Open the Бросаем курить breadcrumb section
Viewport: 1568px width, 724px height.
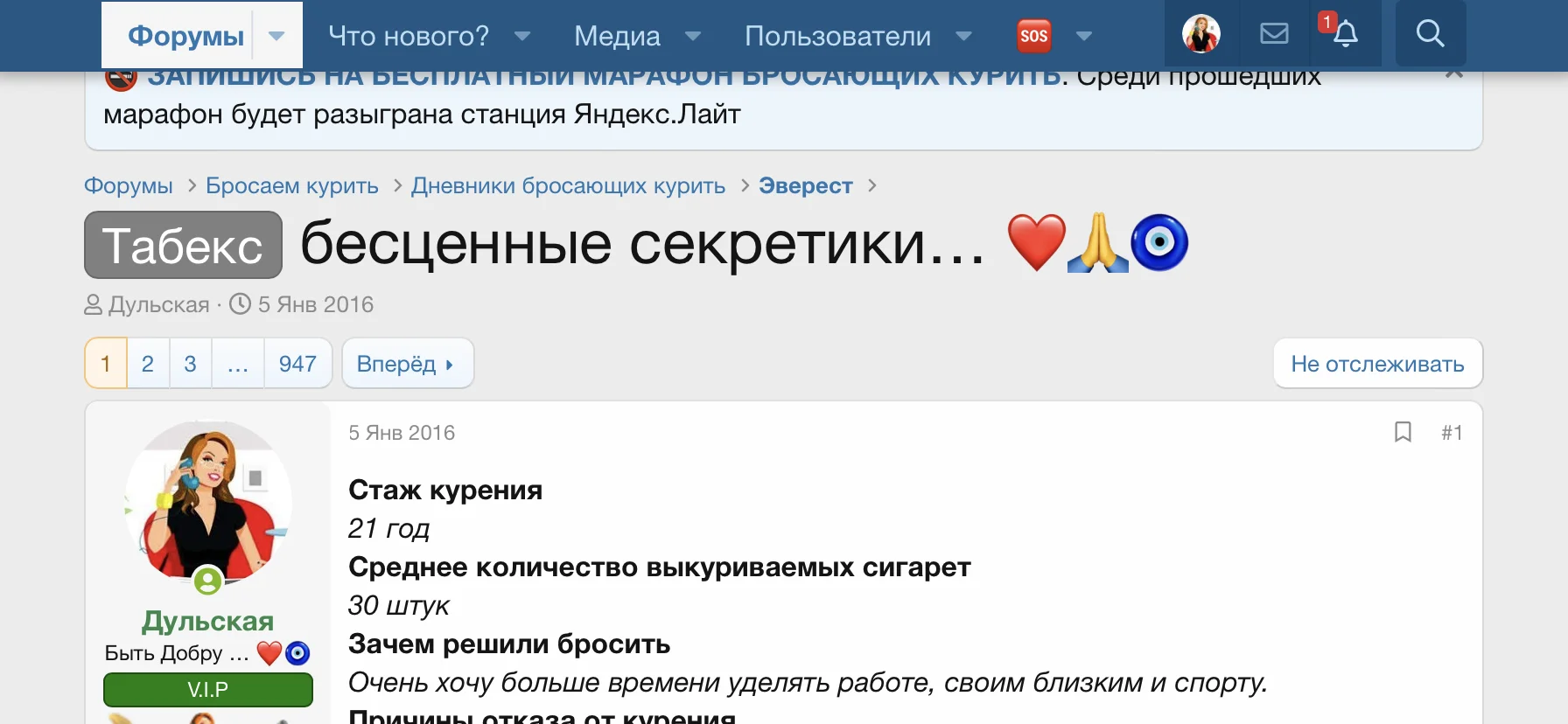[291, 185]
